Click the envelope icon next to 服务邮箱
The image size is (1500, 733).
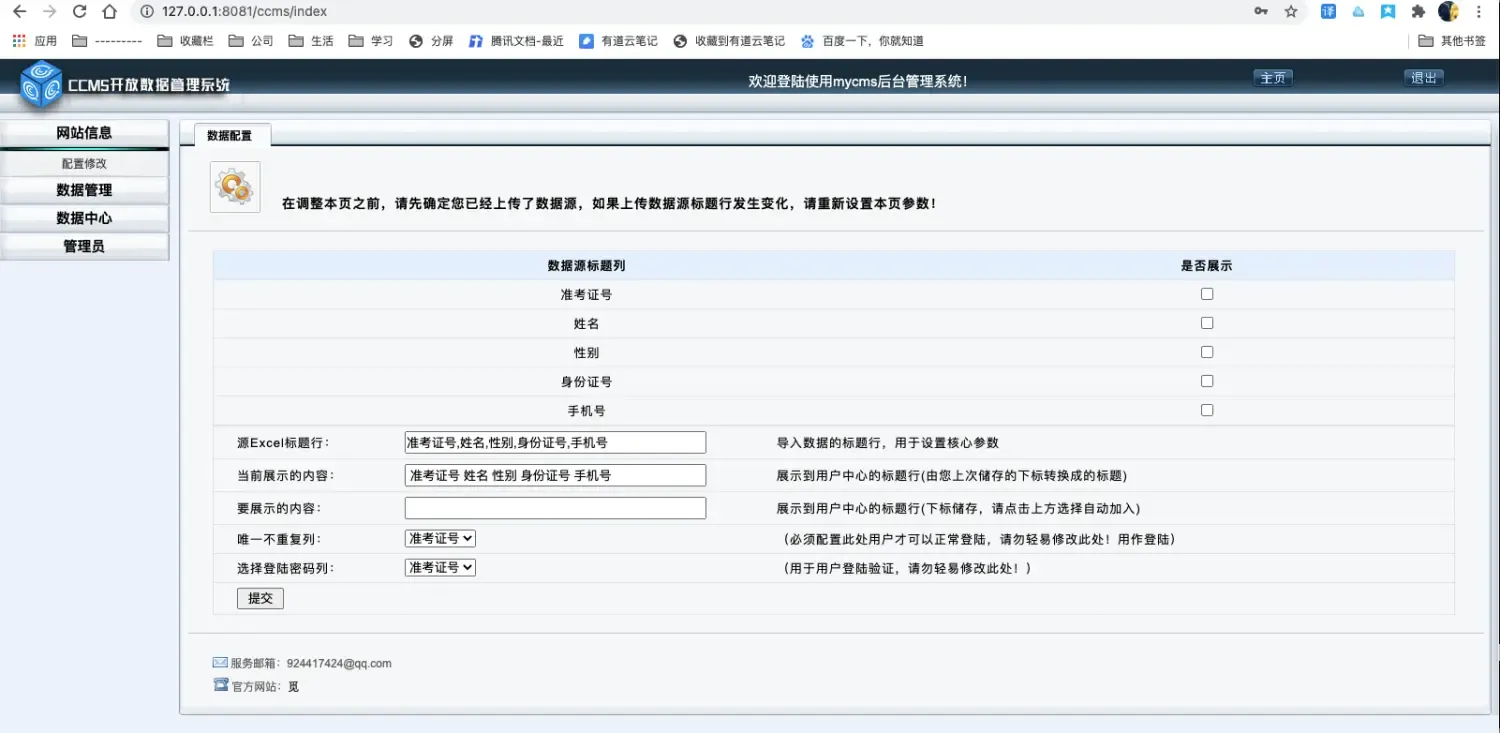(x=218, y=661)
